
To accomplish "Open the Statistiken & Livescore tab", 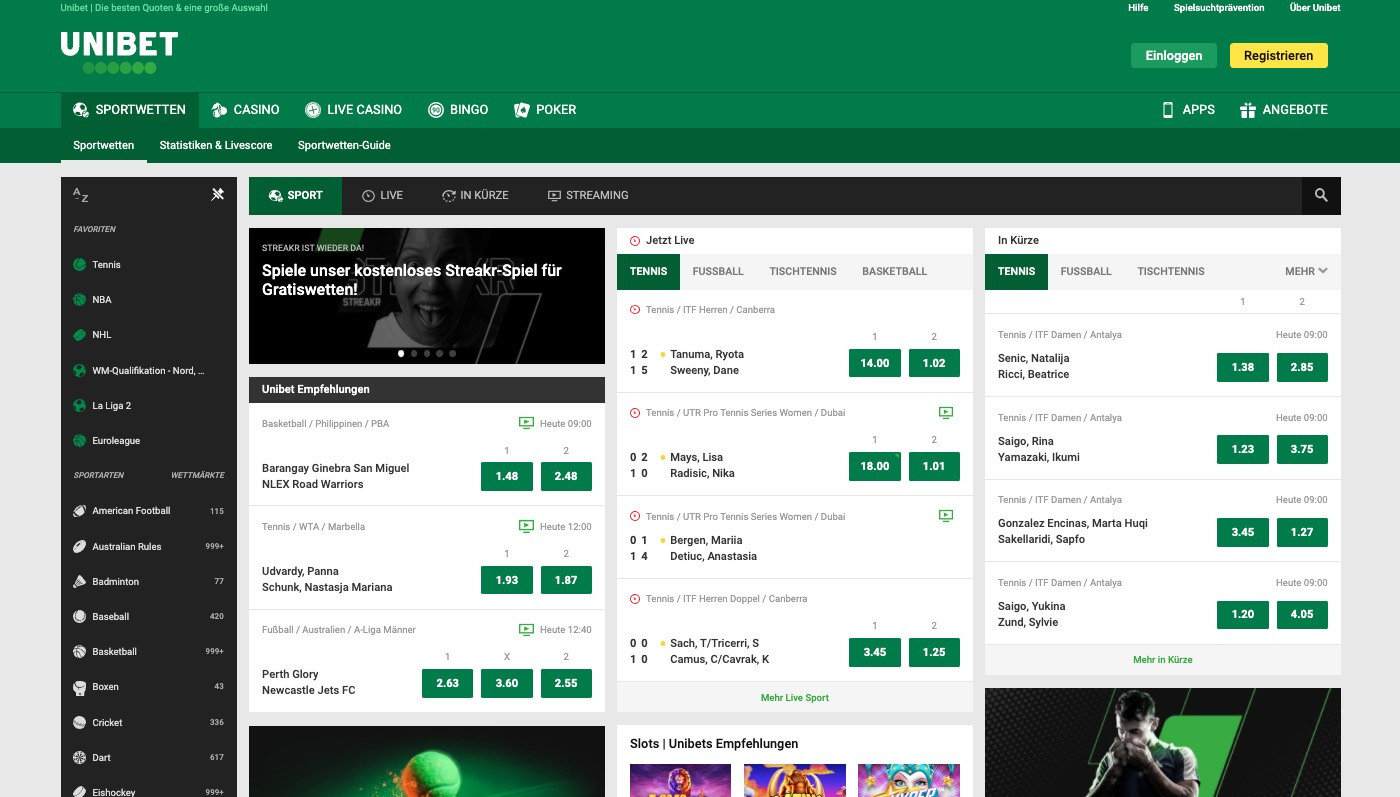I will tap(215, 145).
